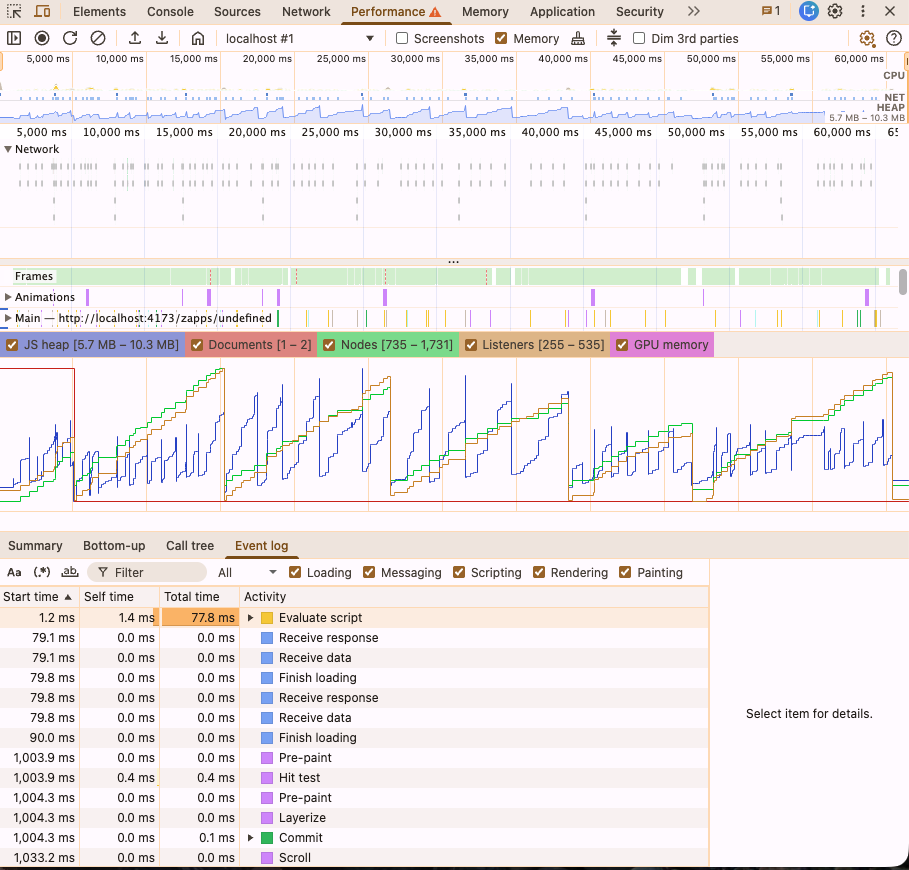Image resolution: width=909 pixels, height=870 pixels.
Task: Expand the Evaluate script event row
Action: [x=250, y=618]
